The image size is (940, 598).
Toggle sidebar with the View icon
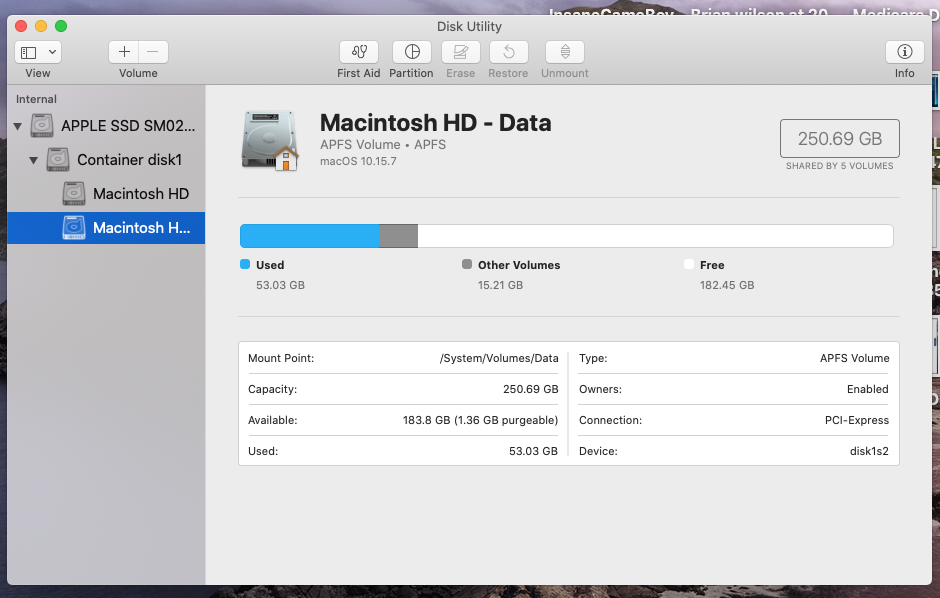pos(29,52)
